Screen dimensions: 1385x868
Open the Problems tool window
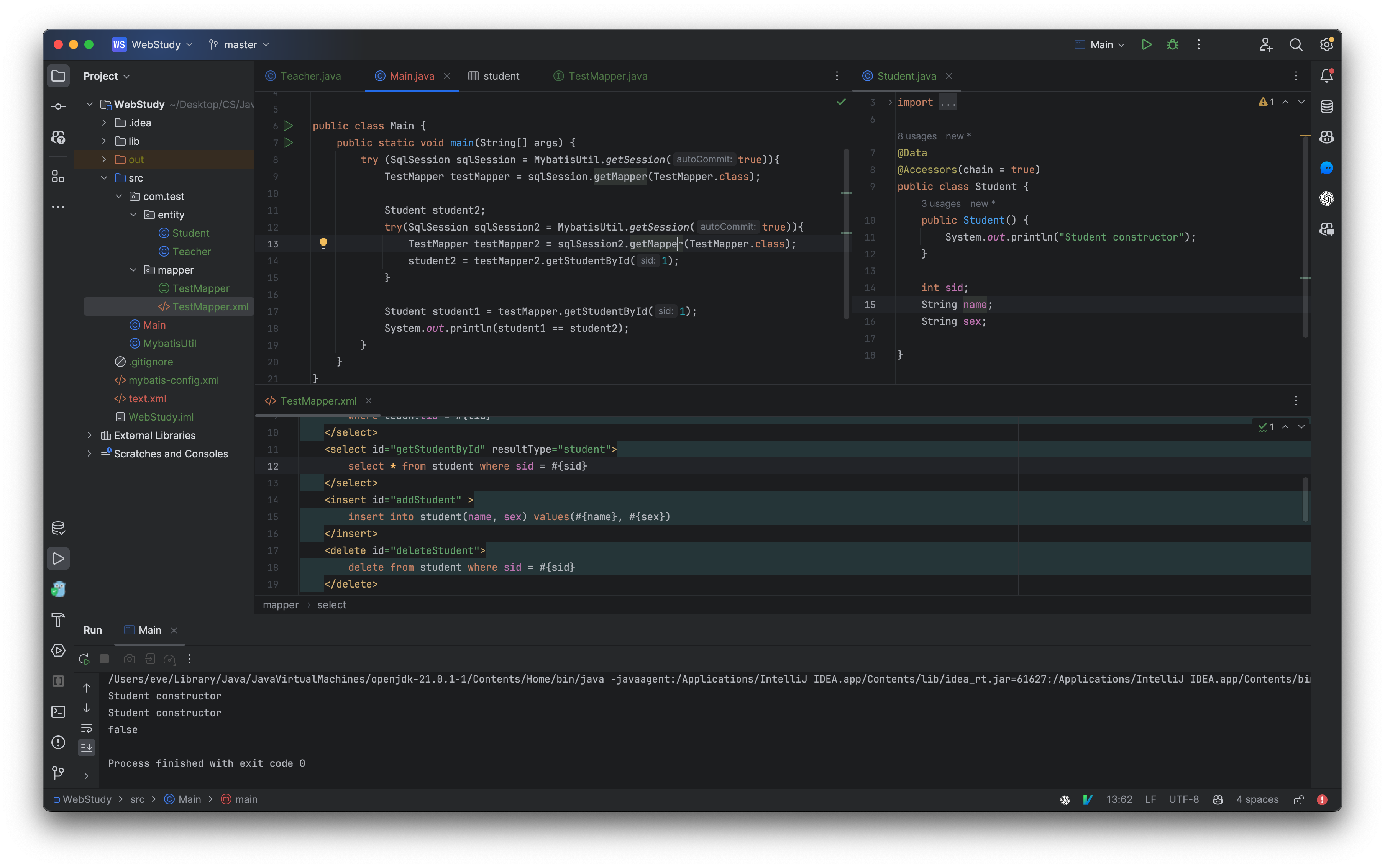(x=58, y=742)
